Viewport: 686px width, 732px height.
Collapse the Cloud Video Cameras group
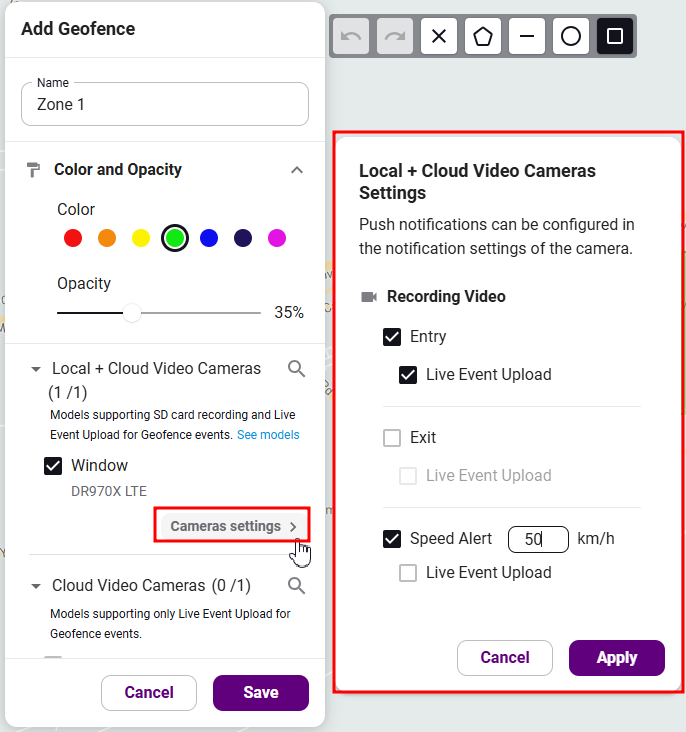coord(35,586)
